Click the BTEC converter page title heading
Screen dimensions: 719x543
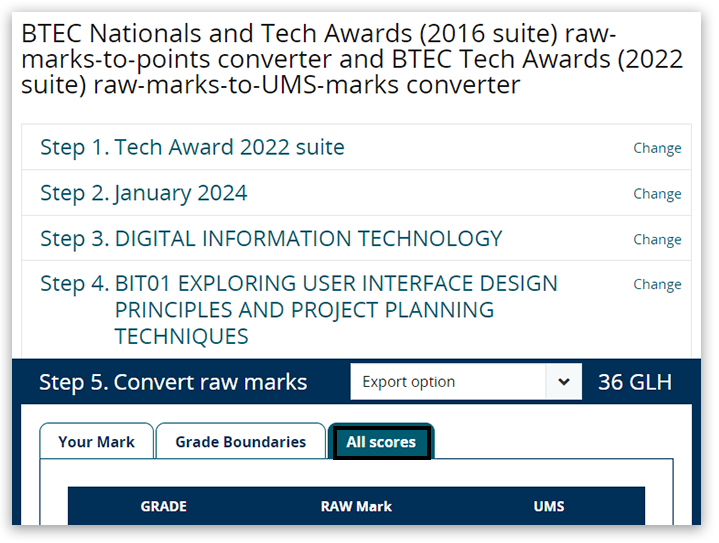click(352, 58)
